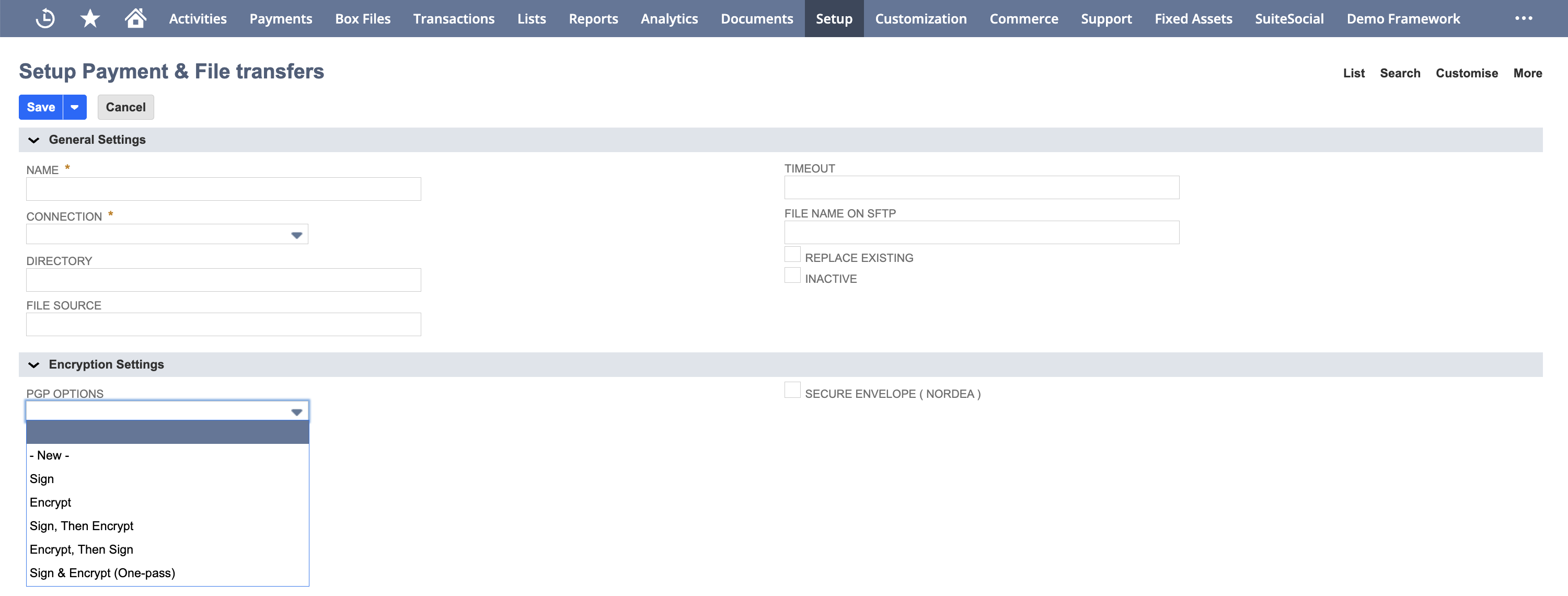Image resolution: width=1568 pixels, height=596 pixels.
Task: Close the PGP Options dropdown arrow
Action: click(x=296, y=412)
